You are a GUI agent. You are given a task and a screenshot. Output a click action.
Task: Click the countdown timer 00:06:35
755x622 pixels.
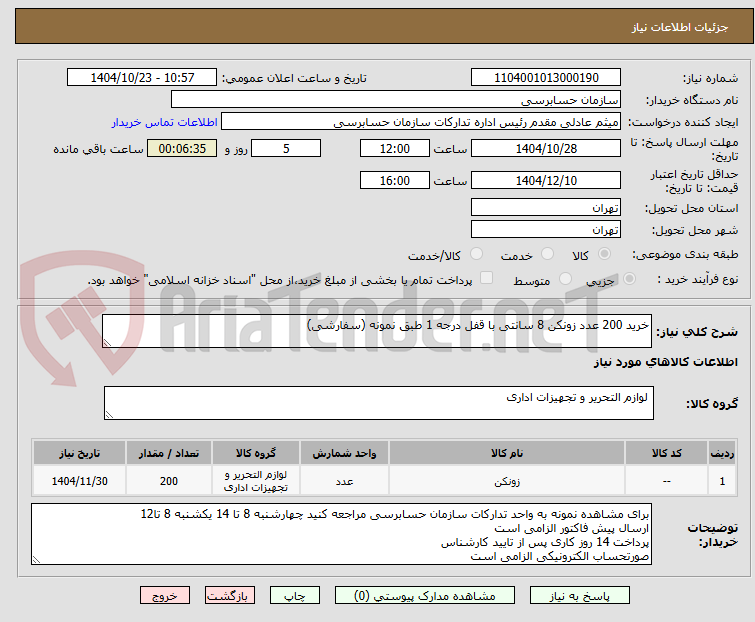(182, 148)
